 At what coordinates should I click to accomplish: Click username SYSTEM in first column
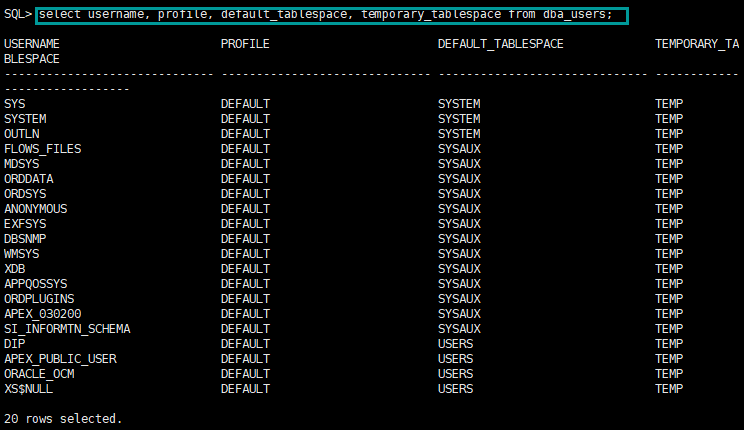[x=25, y=119]
